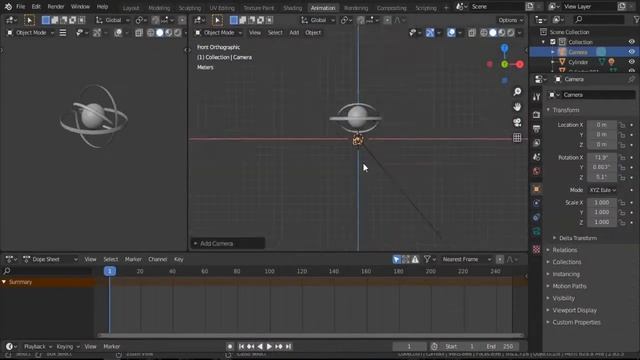Jump to start frame button

tap(241, 347)
